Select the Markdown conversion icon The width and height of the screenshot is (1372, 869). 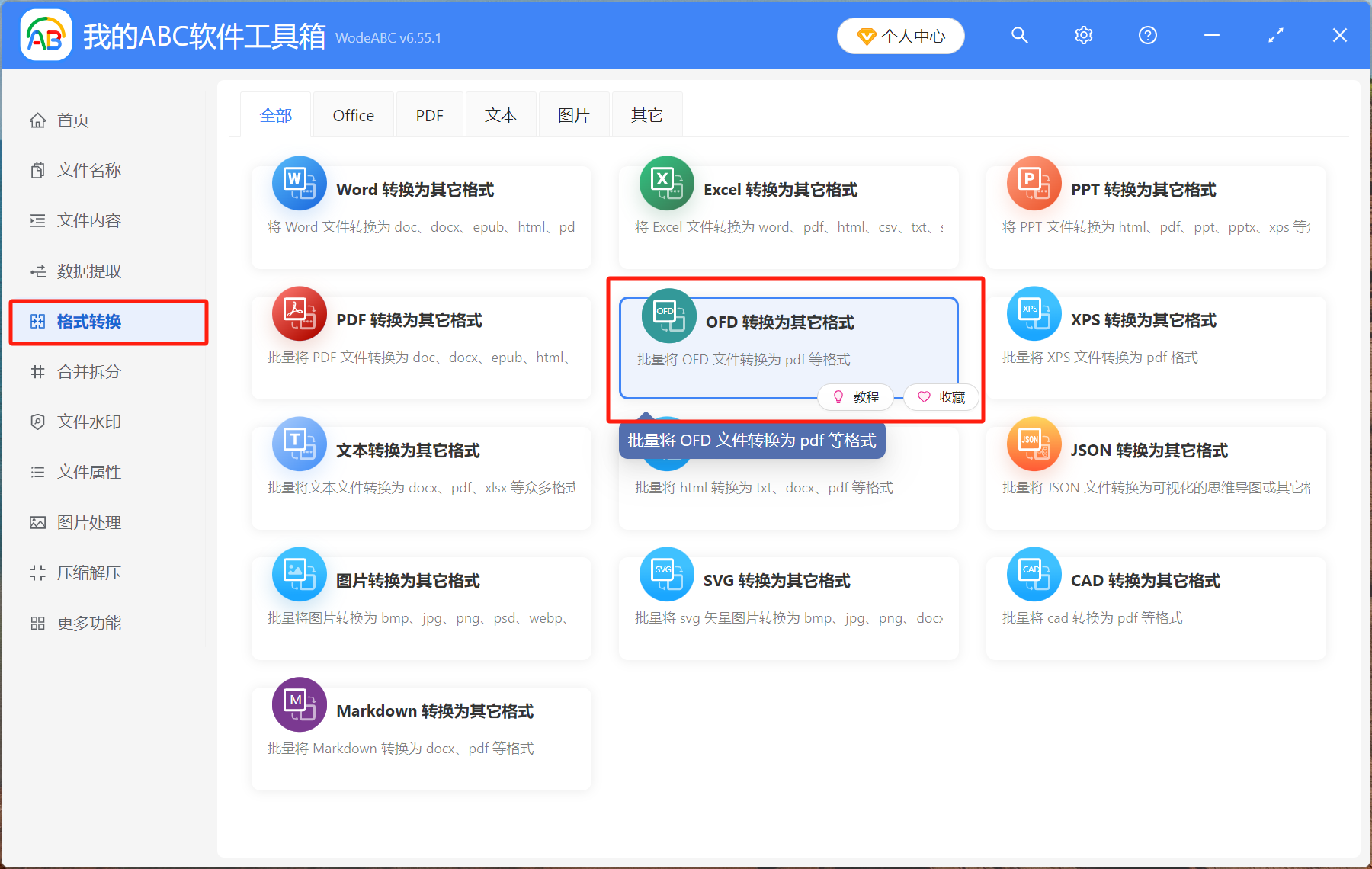pyautogui.click(x=299, y=704)
